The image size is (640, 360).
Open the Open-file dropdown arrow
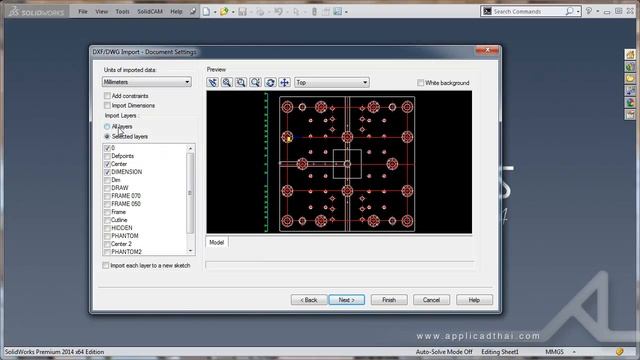click(x=233, y=12)
